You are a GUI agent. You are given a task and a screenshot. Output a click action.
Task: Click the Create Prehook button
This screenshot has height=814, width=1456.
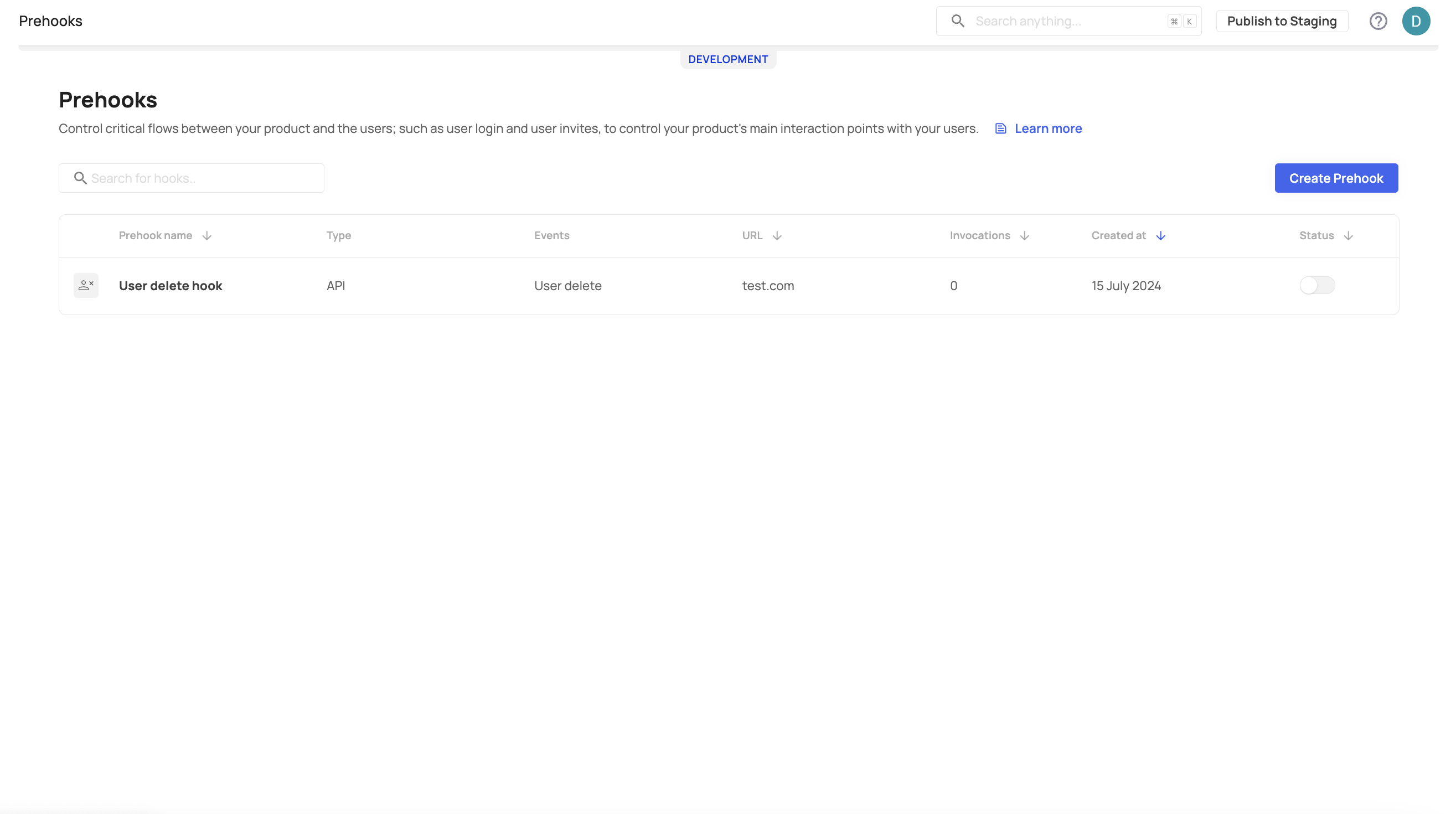coord(1336,178)
